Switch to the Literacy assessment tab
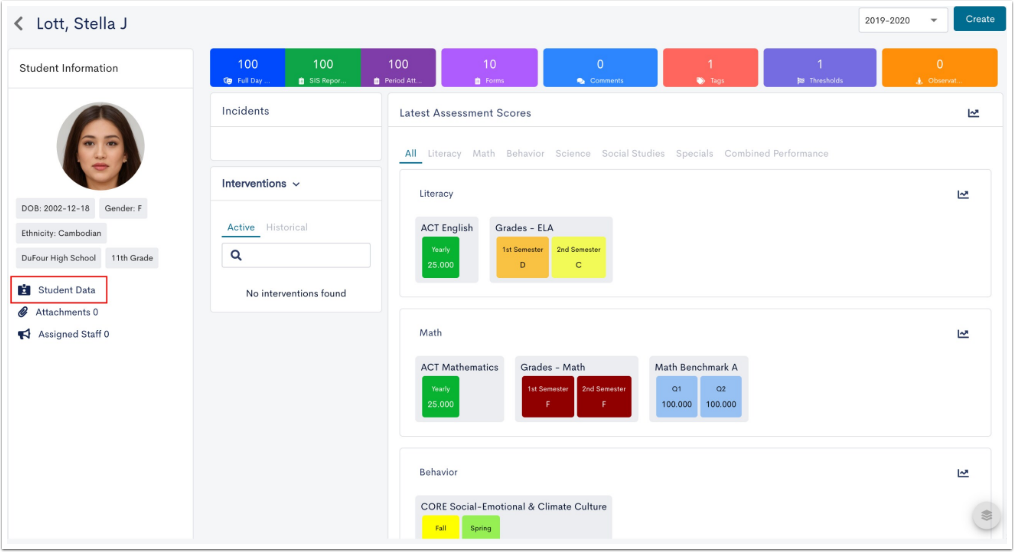The image size is (1014, 552). [x=444, y=154]
